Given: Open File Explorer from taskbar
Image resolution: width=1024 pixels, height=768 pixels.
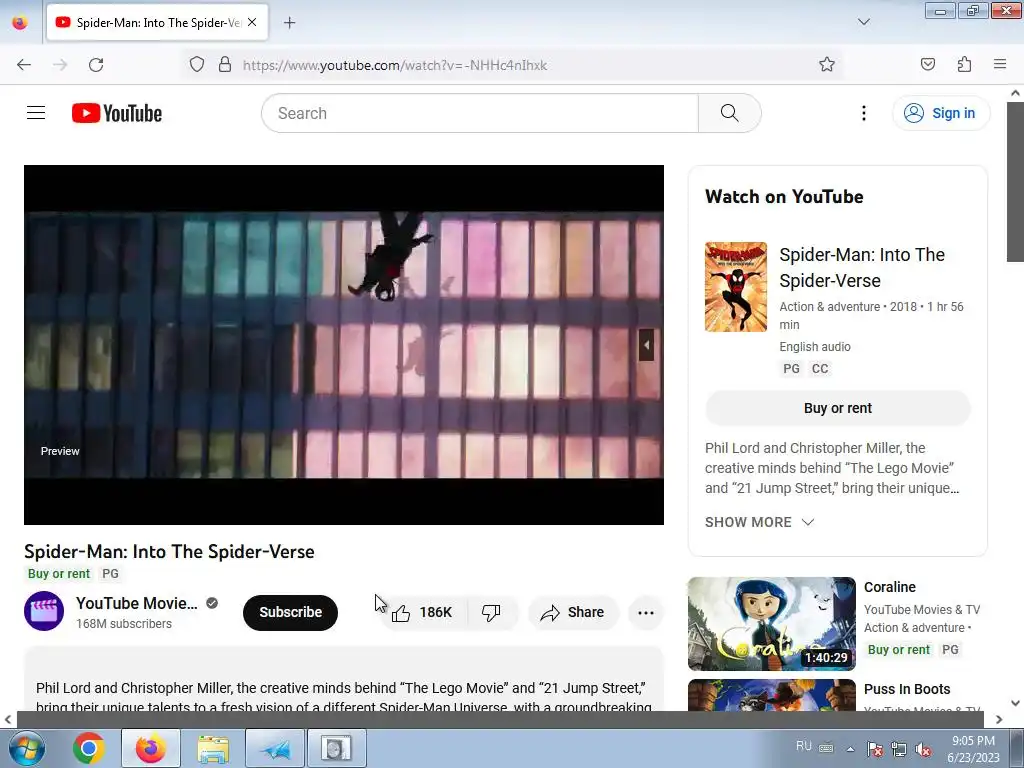Looking at the screenshot, I should coord(213,748).
